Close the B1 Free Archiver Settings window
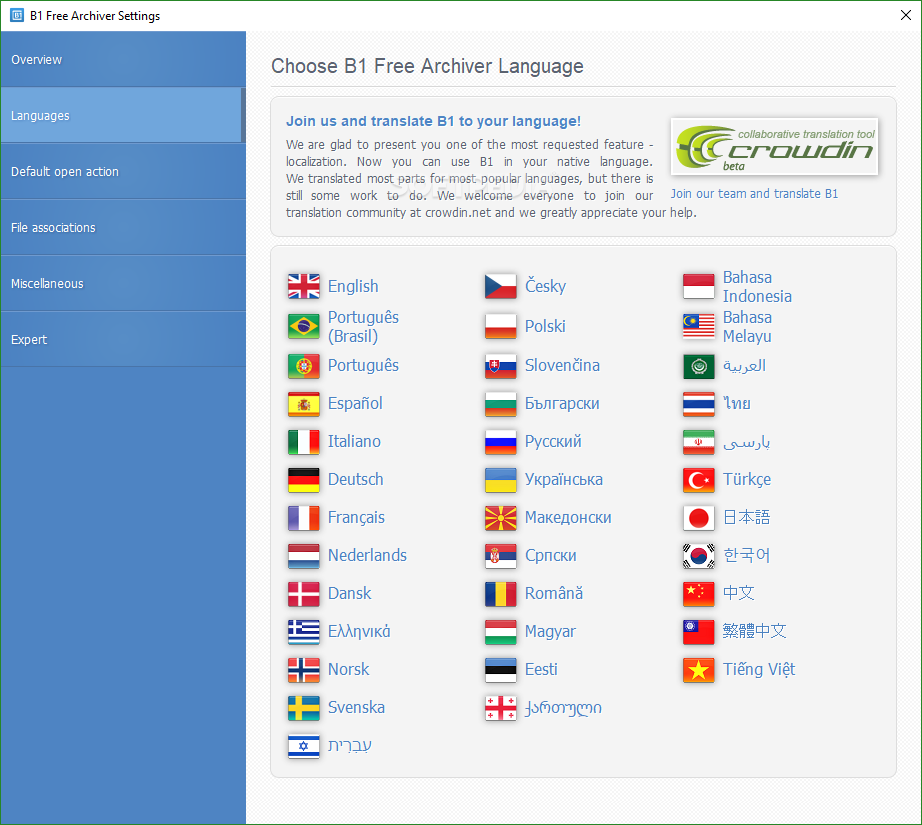The image size is (922, 825). 906,15
